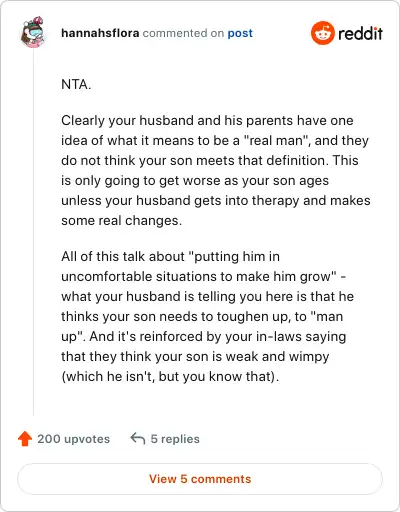Image resolution: width=400 pixels, height=512 pixels.
Task: Click the paragraph beginning "Clearly your husband"
Action: 216,170
